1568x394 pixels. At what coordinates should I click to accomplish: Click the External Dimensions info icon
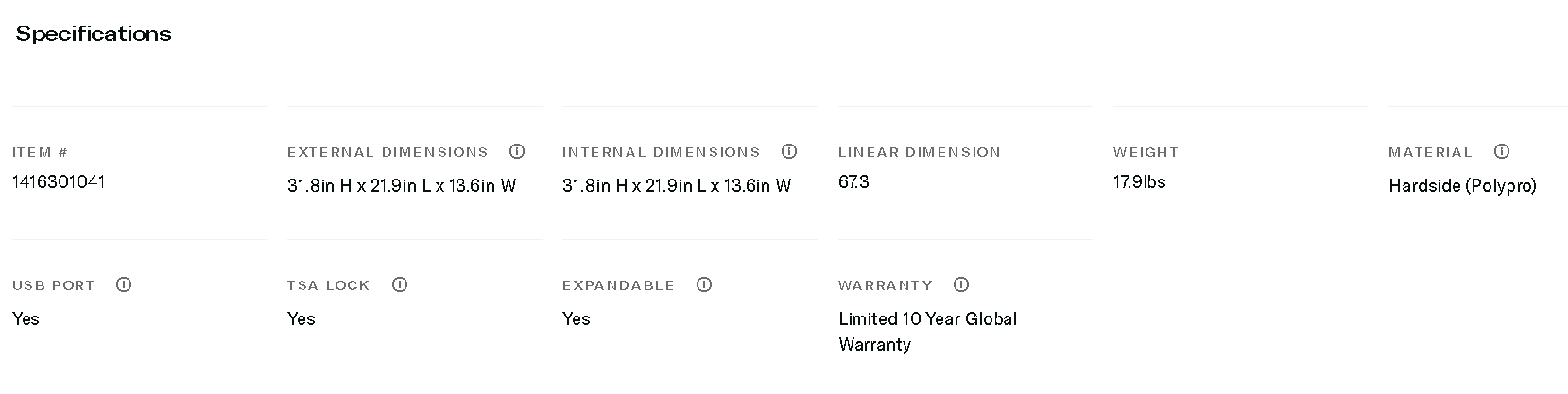[517, 151]
